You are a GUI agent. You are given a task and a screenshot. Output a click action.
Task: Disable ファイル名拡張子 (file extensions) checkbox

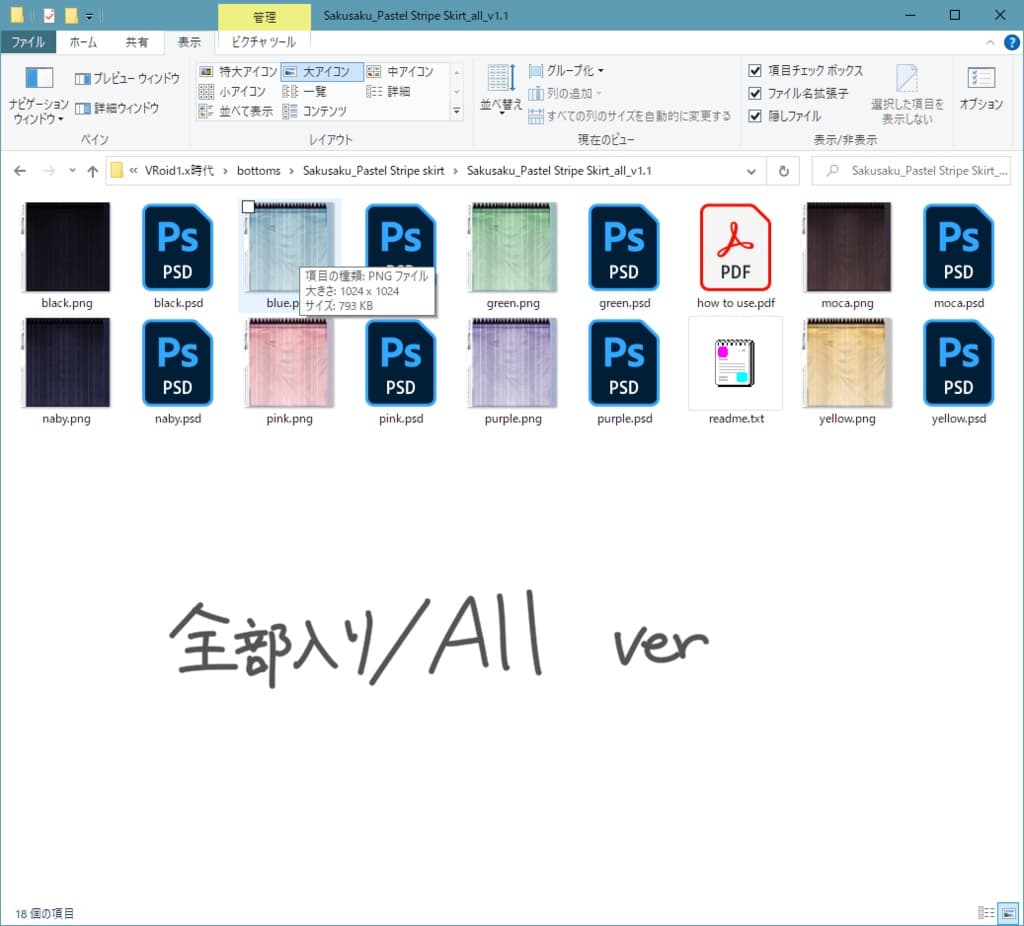tap(756, 92)
